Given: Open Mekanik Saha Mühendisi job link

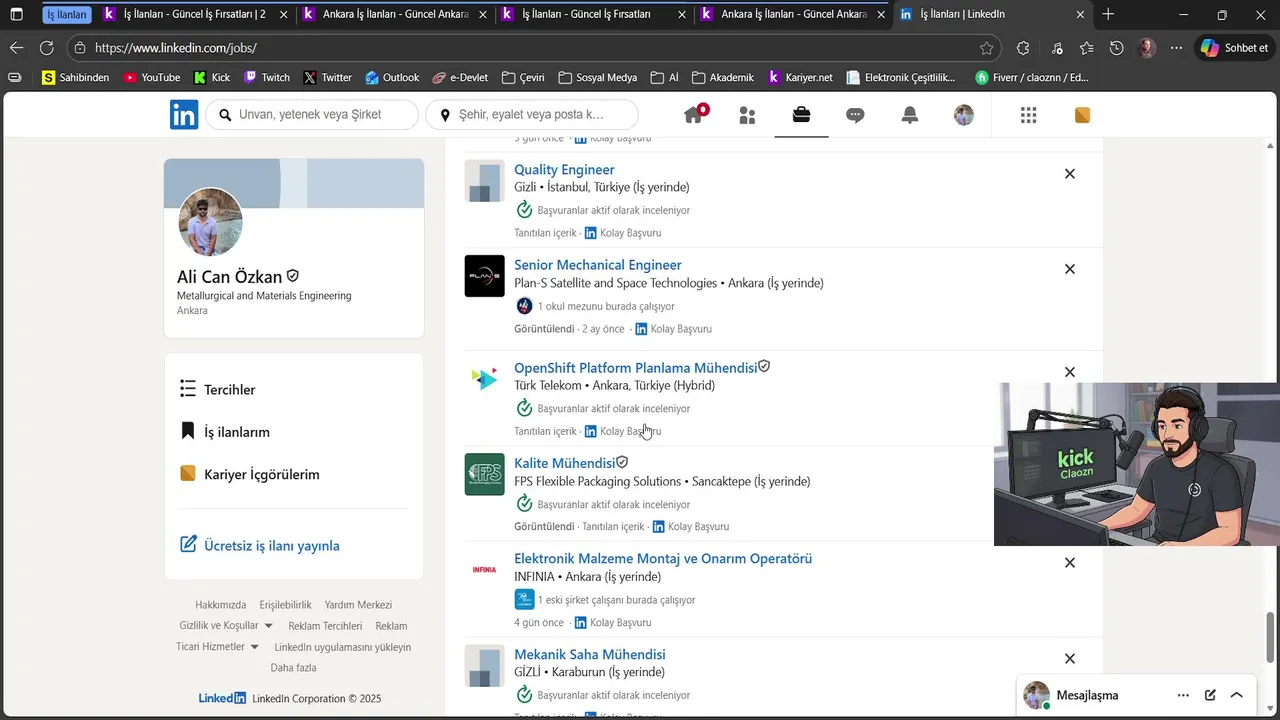Looking at the screenshot, I should coord(590,655).
